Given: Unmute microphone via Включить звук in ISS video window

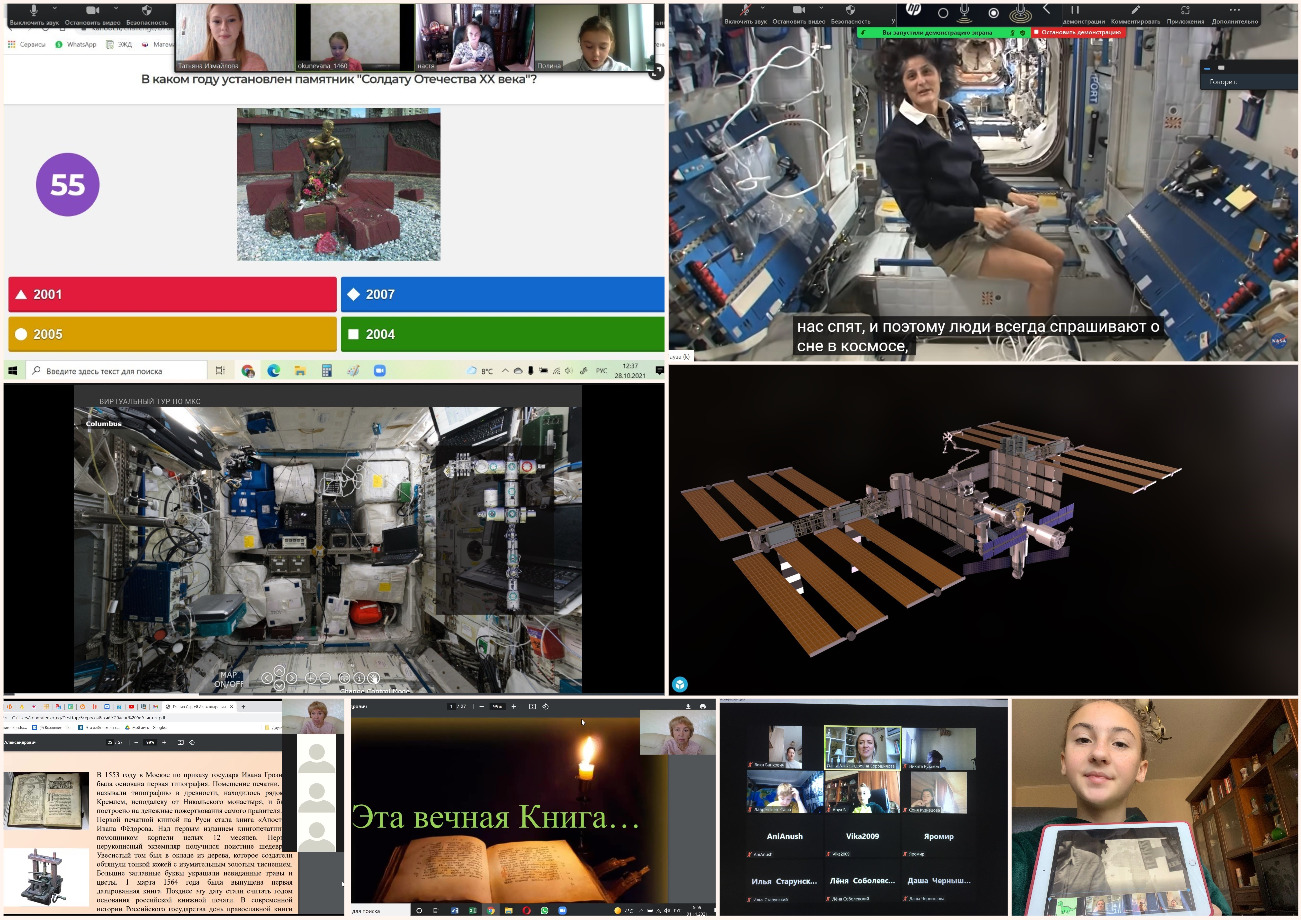Looking at the screenshot, I should pos(745,13).
